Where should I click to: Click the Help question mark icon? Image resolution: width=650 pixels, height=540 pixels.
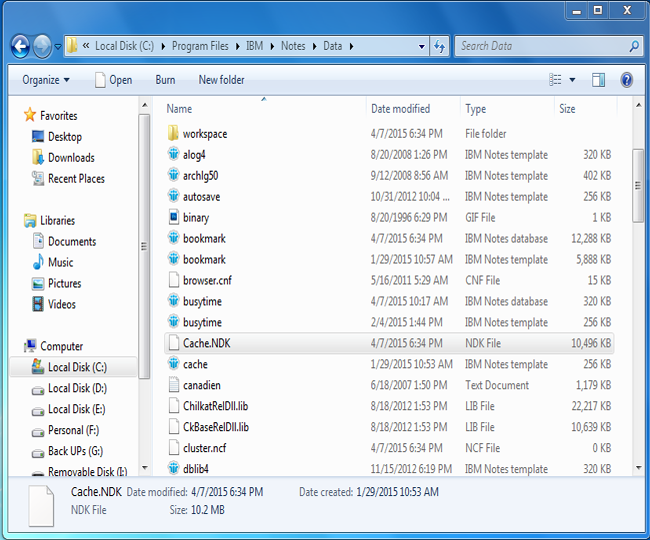click(x=626, y=80)
